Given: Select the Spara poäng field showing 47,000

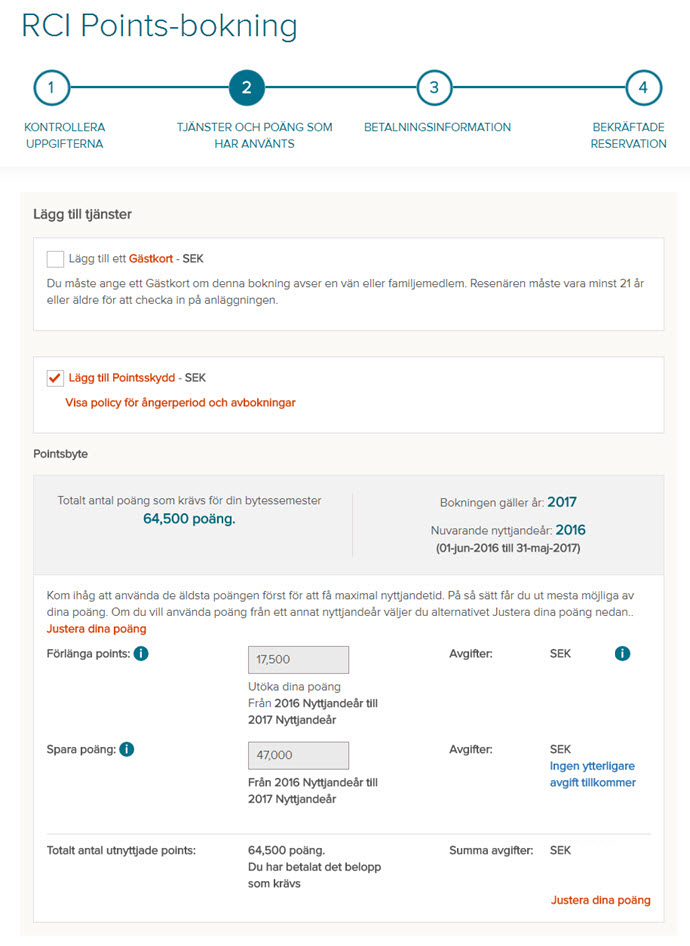Looking at the screenshot, I should 299,755.
